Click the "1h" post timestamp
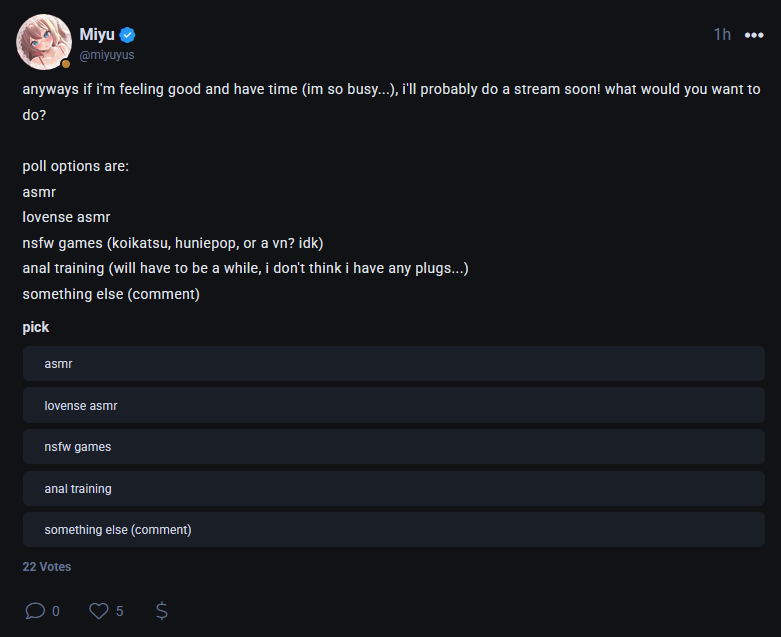This screenshot has height=637, width=781. click(722, 35)
